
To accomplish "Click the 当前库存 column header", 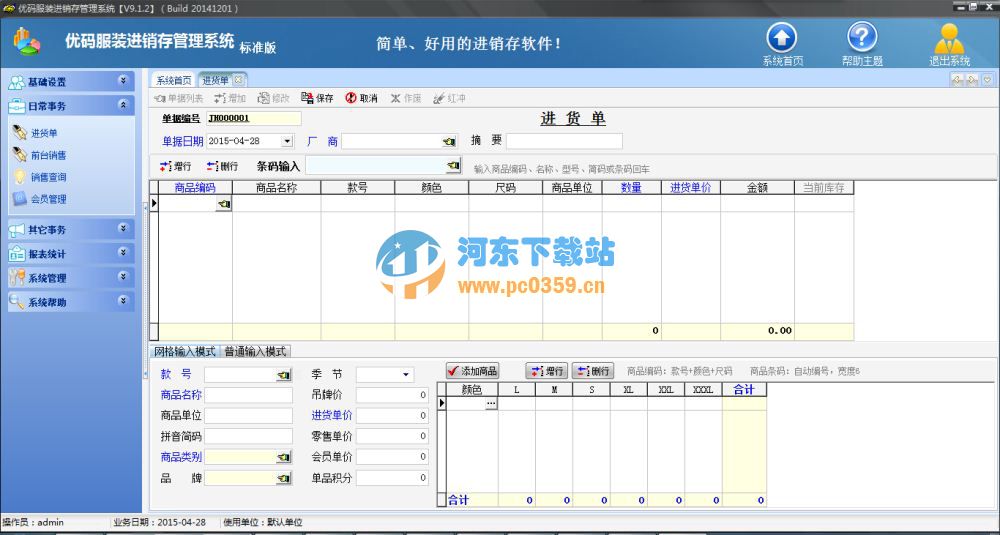I will [824, 188].
